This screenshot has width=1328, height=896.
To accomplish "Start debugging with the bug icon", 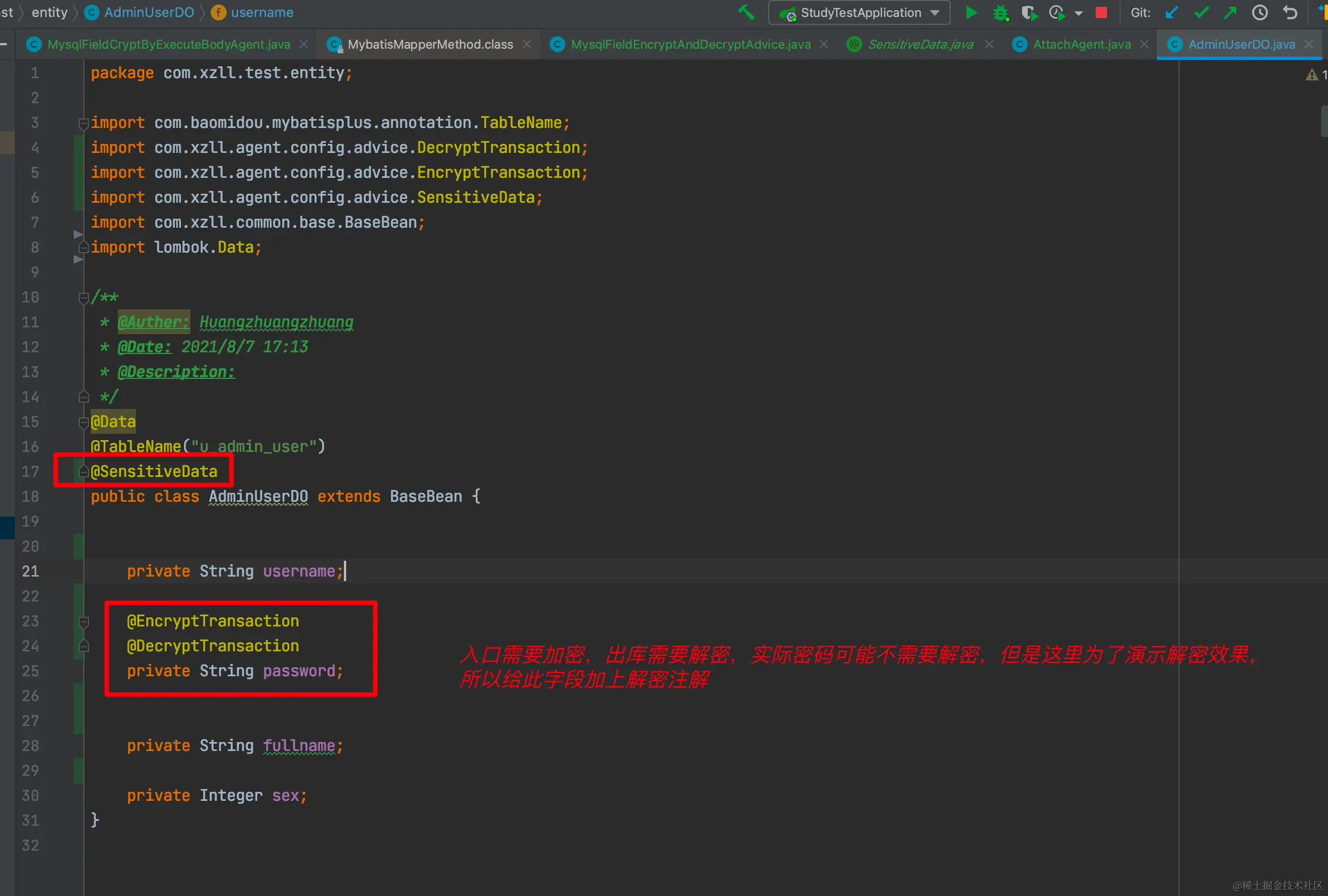I will tap(1001, 12).
